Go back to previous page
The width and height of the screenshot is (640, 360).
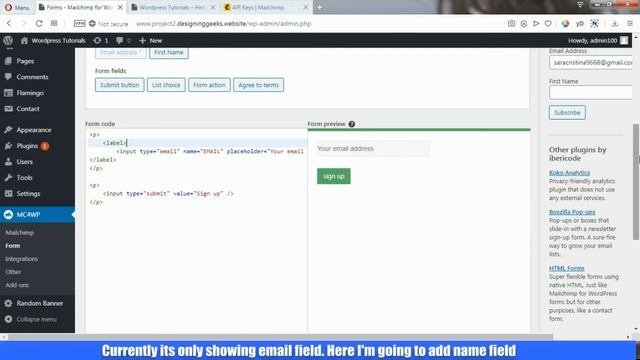click(x=9, y=24)
